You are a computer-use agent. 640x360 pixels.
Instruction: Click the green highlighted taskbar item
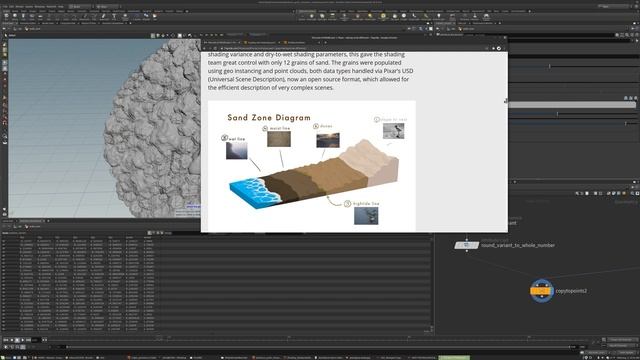454,358
